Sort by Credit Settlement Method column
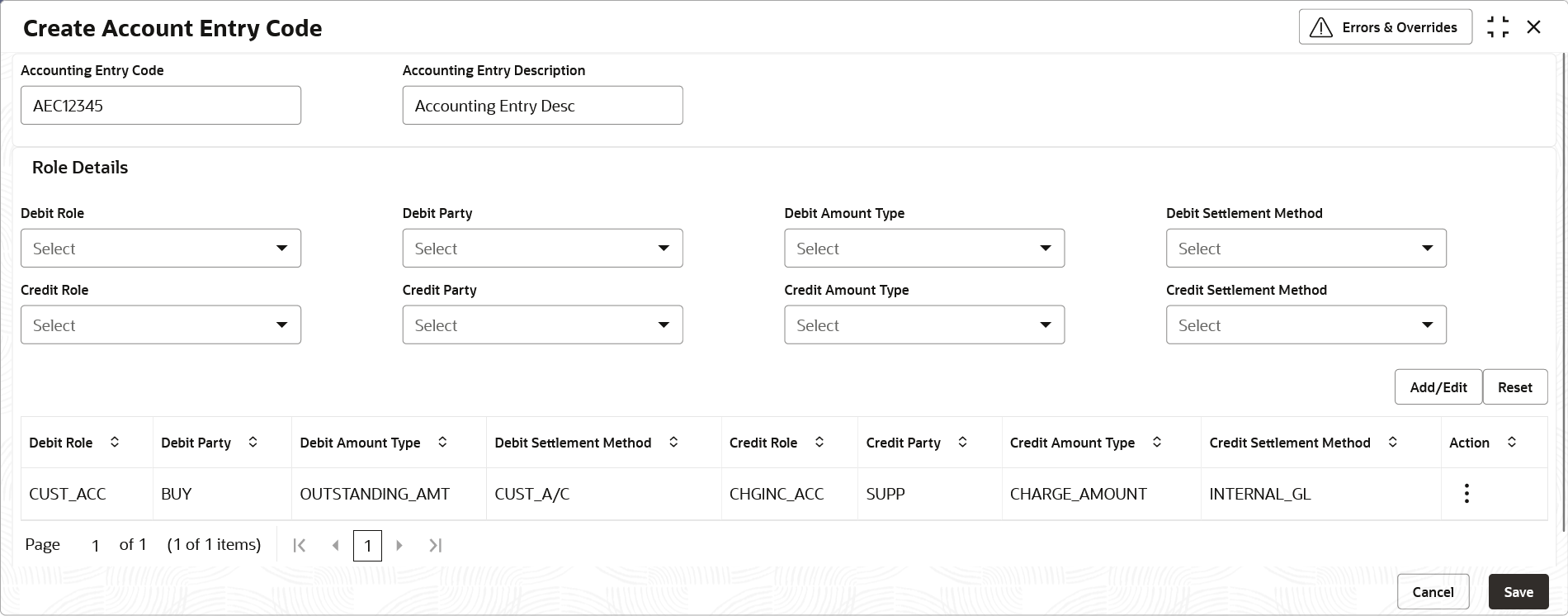Viewport: 1568px width, 616px height. [1392, 443]
